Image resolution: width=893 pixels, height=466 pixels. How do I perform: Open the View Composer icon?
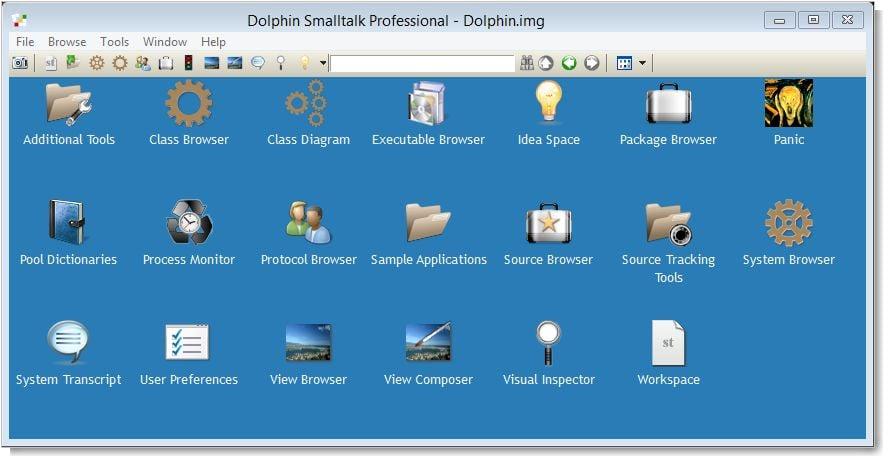click(x=429, y=342)
